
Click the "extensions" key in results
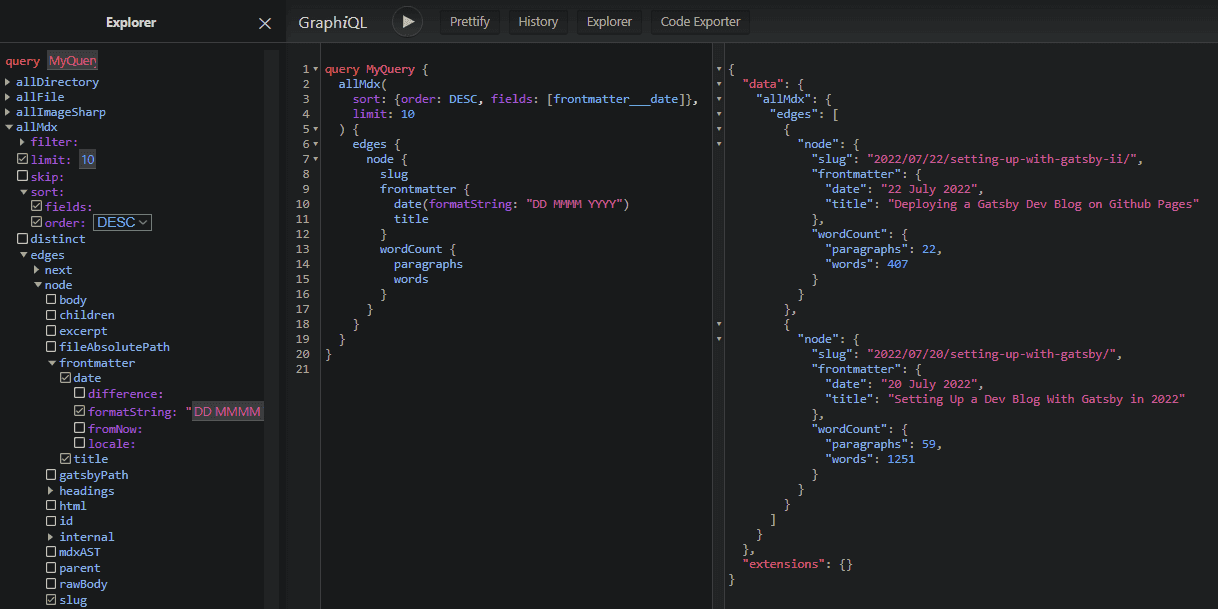(x=783, y=564)
